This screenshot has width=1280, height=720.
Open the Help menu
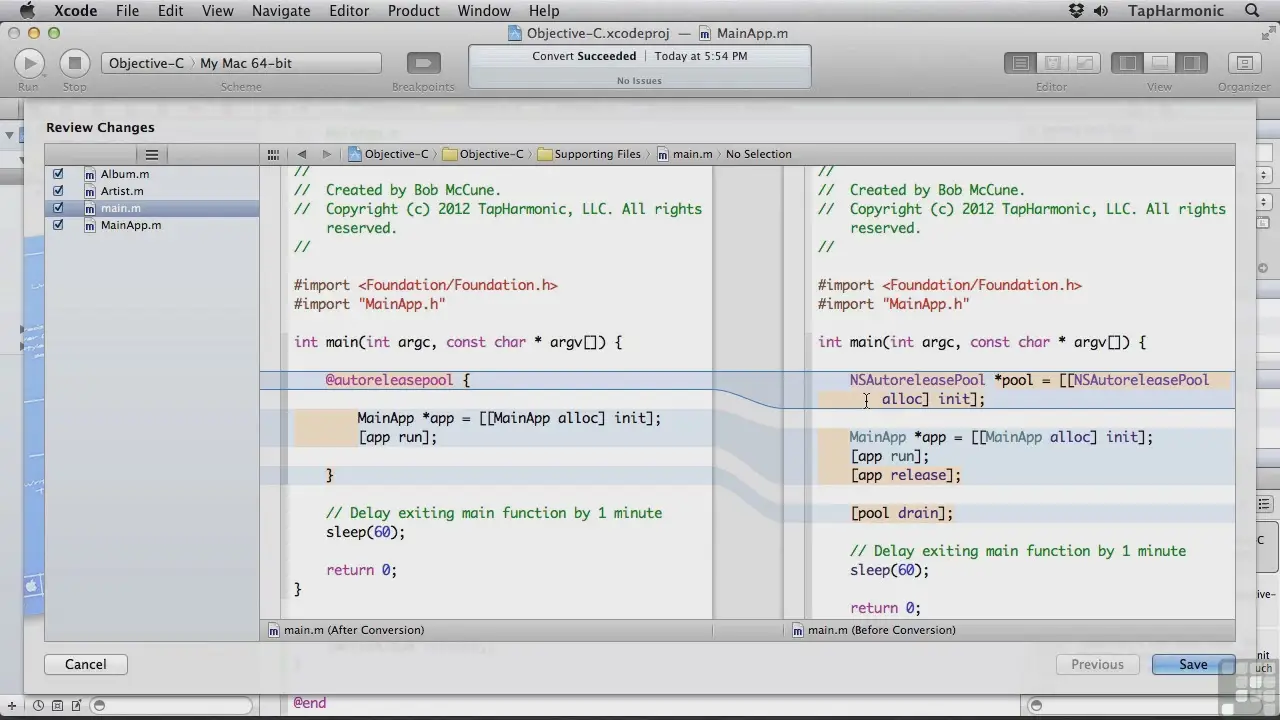coord(544,11)
